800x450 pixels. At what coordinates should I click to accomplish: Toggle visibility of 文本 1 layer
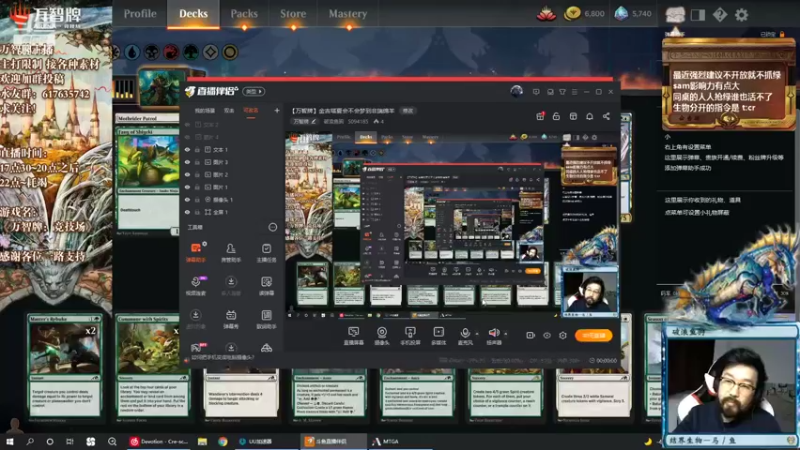pyautogui.click(x=187, y=149)
